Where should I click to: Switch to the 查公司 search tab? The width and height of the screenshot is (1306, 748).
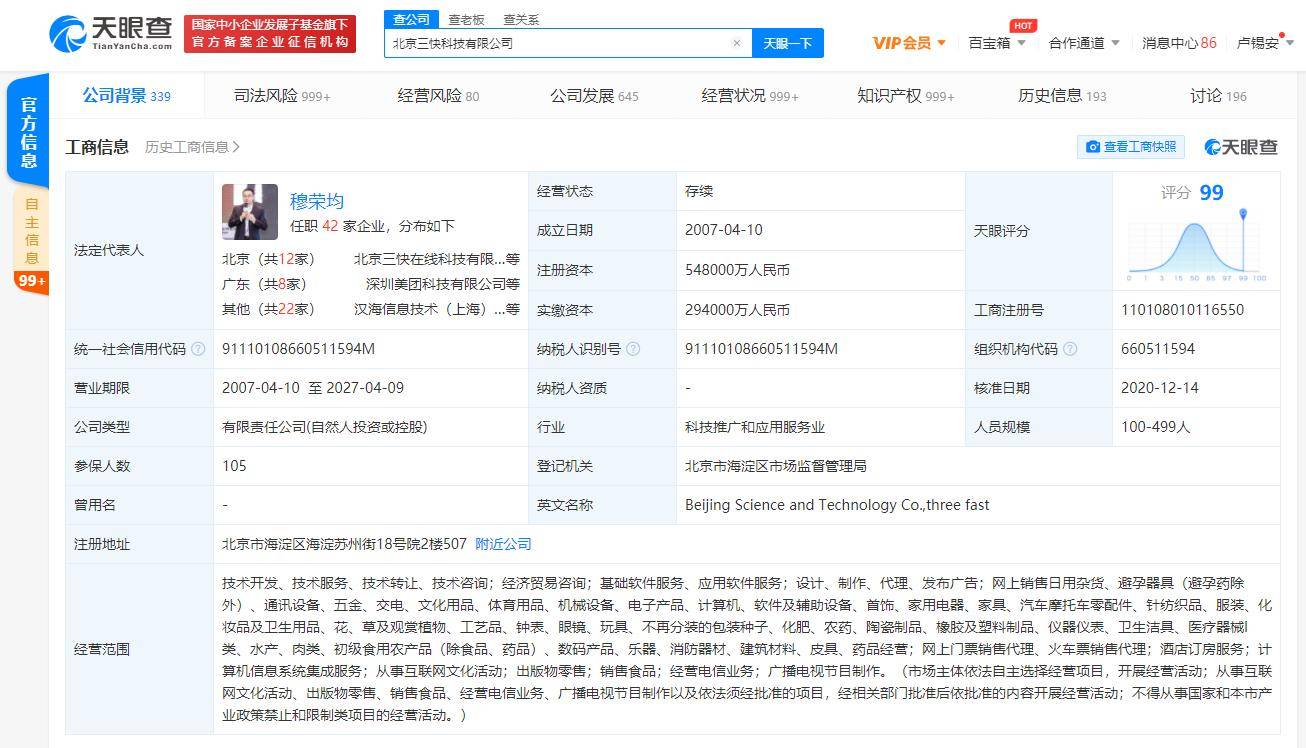point(411,19)
